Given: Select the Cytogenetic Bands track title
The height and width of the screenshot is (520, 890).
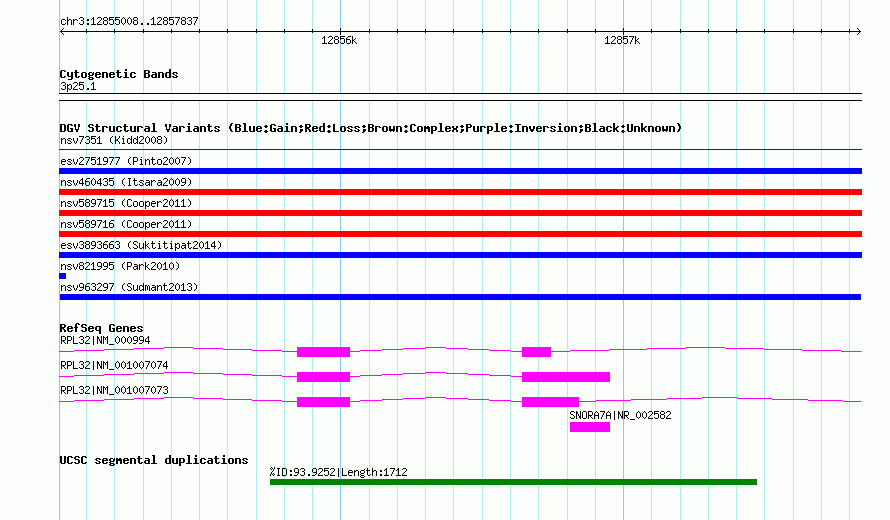Looking at the screenshot, I should (x=119, y=74).
